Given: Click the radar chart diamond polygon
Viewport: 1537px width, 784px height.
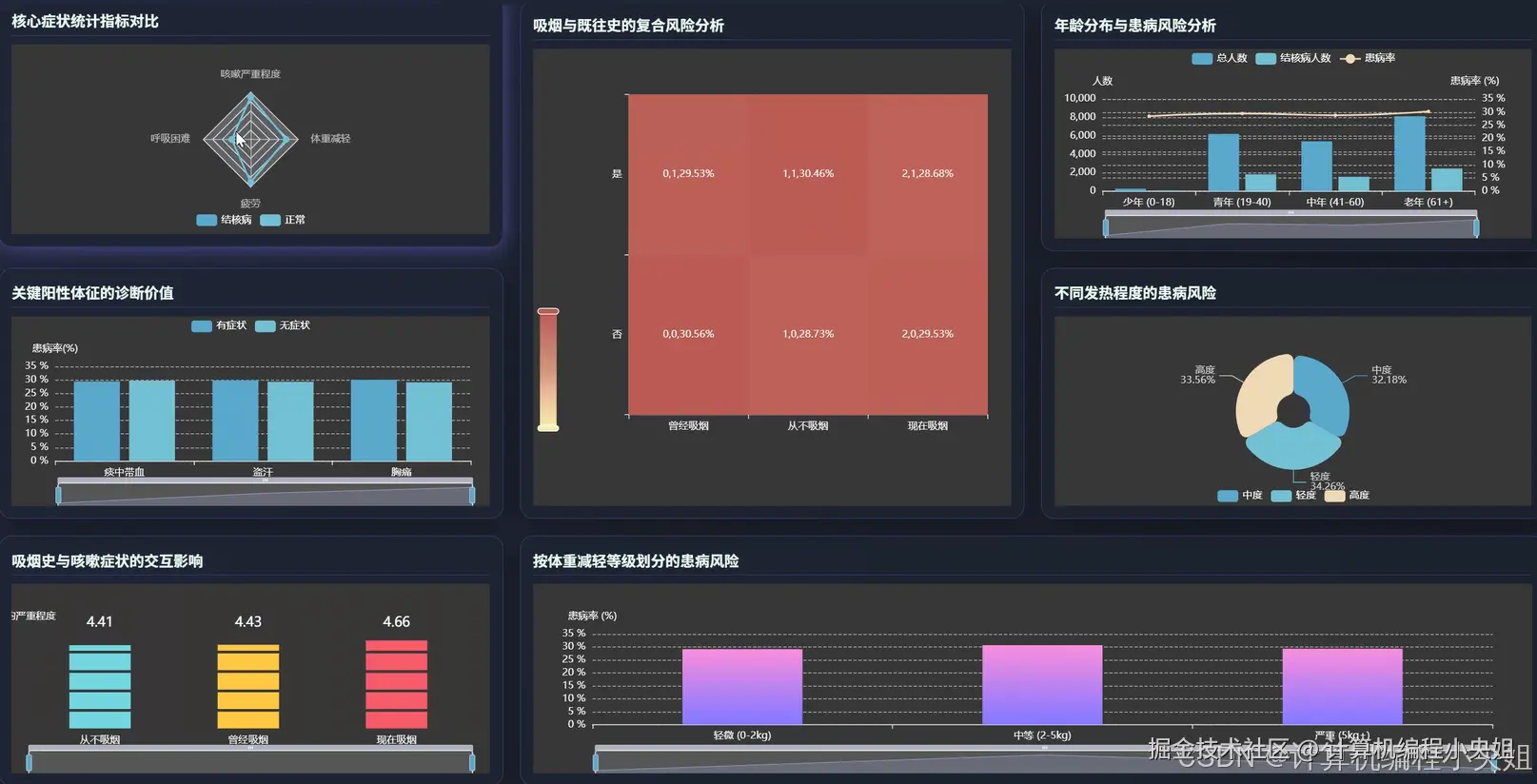Looking at the screenshot, I should (x=250, y=139).
